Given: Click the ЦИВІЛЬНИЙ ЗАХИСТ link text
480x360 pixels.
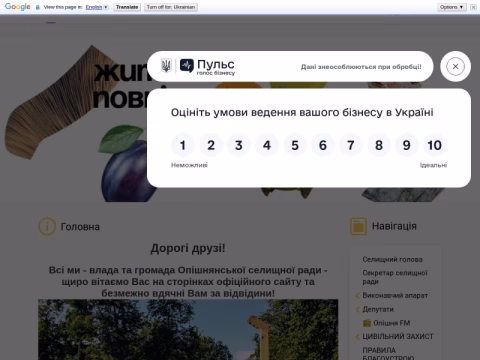Looking at the screenshot, I should (398, 336).
